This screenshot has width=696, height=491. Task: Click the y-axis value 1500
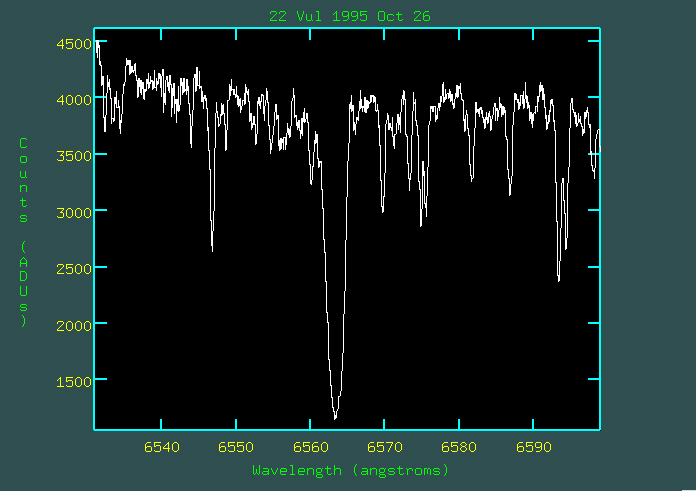pos(74,382)
